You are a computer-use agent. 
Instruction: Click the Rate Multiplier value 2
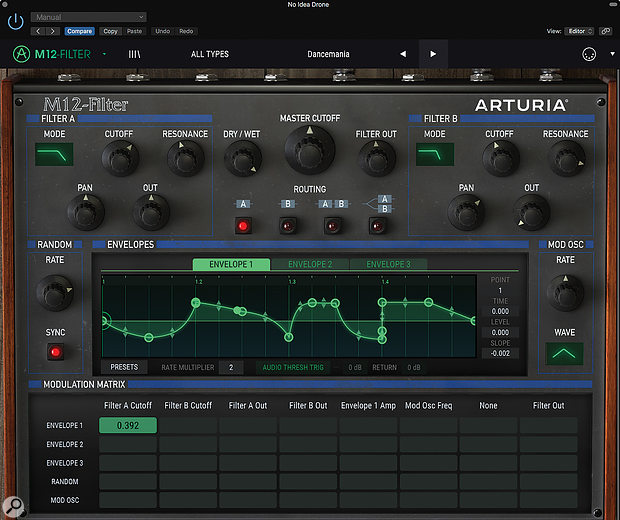click(231, 367)
